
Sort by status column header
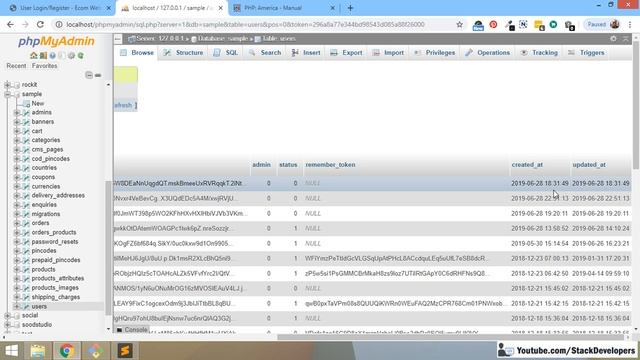click(288, 165)
